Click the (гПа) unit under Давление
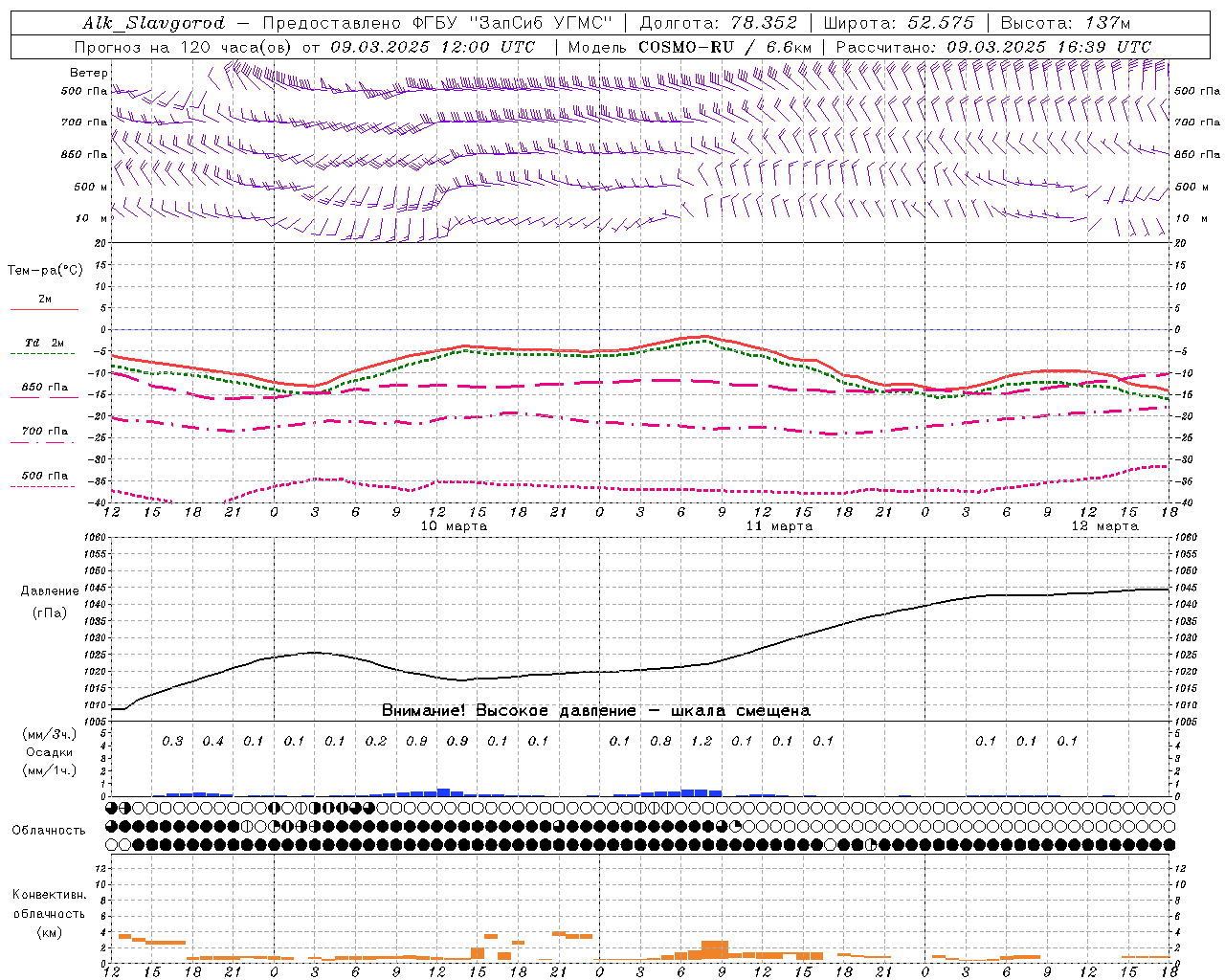 point(50,613)
